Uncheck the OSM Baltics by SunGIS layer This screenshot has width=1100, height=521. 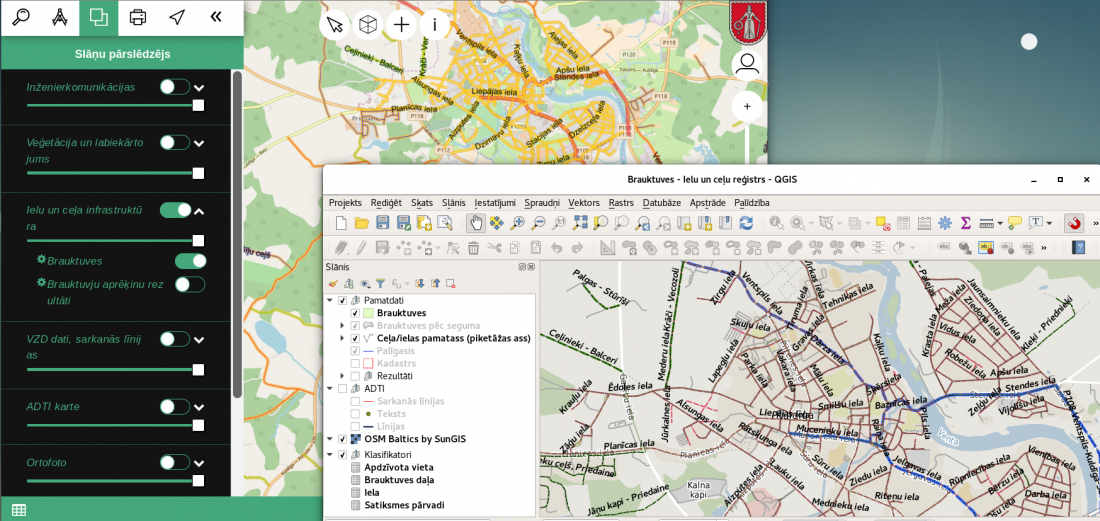342,439
